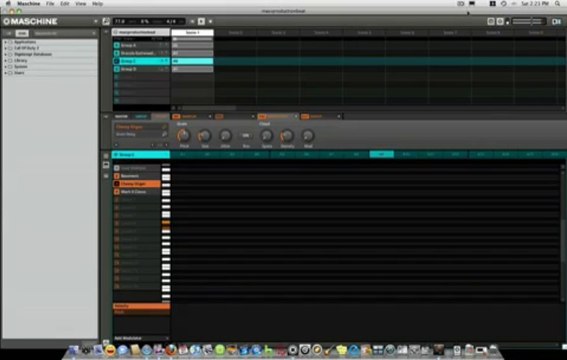Expand the Library folder in browser
The image size is (567, 360).
pyautogui.click(x=5, y=60)
